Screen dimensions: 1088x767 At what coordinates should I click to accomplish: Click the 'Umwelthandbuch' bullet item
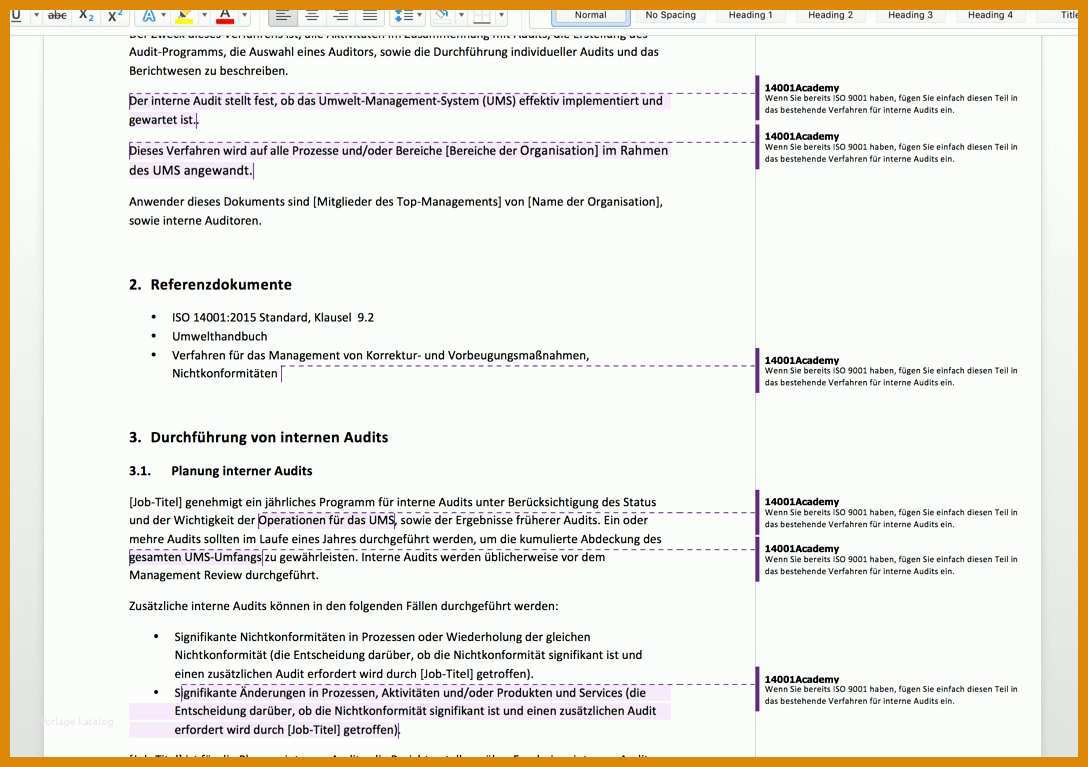219,336
